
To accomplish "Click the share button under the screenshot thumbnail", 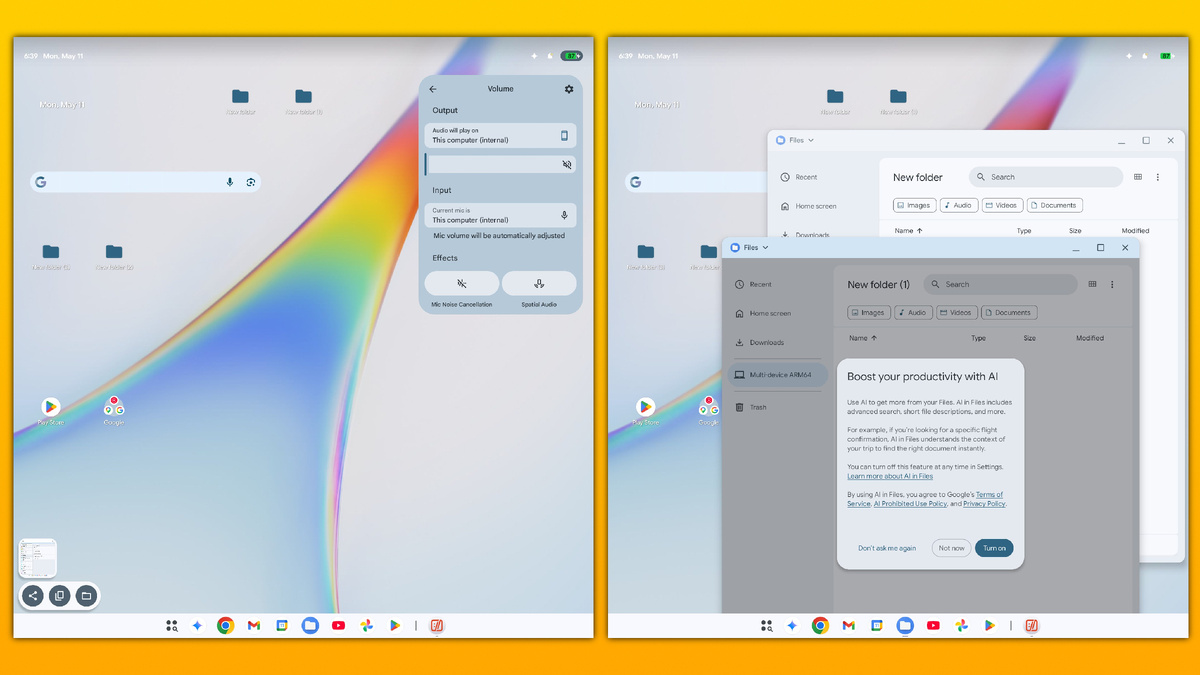I will point(33,596).
